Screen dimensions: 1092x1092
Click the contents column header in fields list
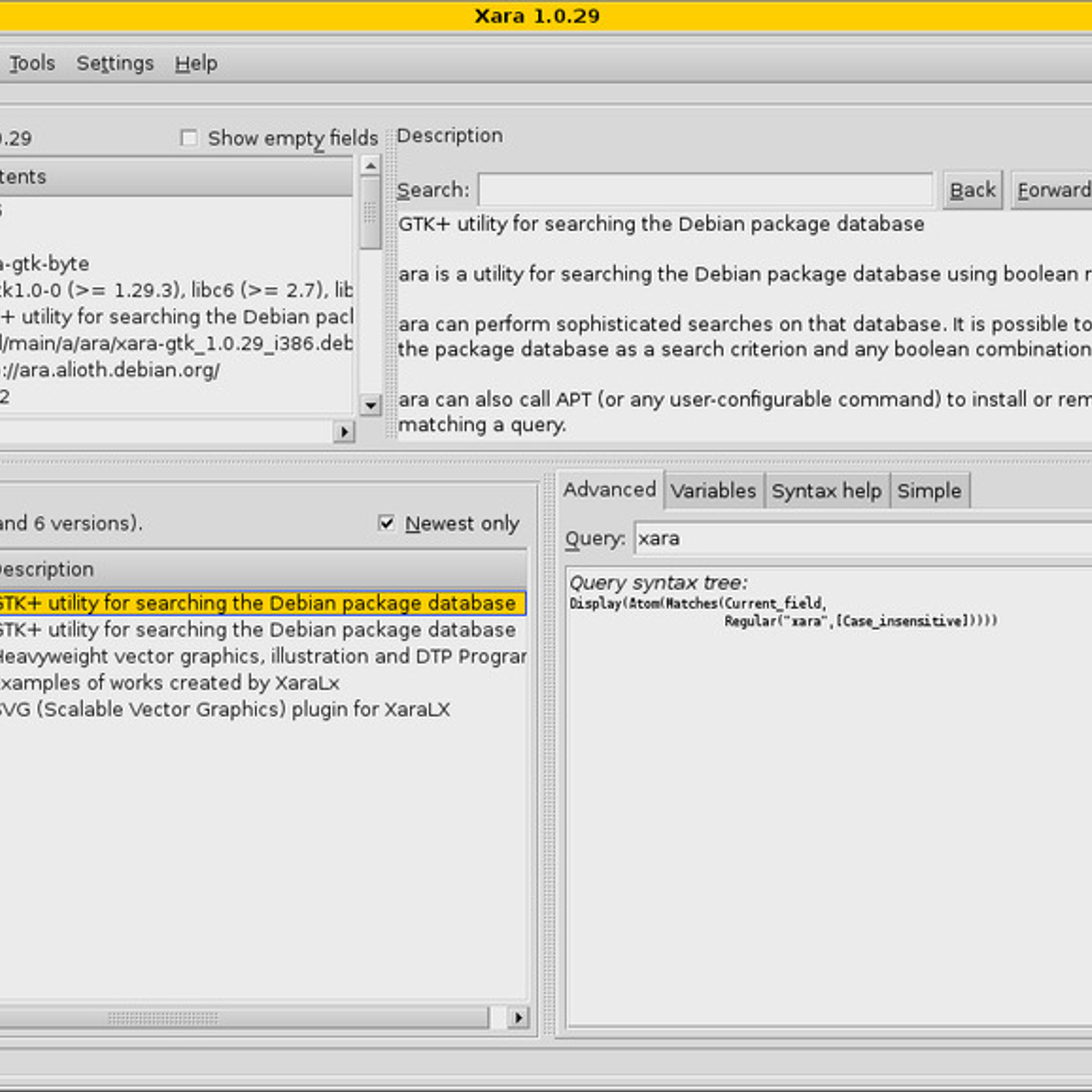tap(176, 177)
